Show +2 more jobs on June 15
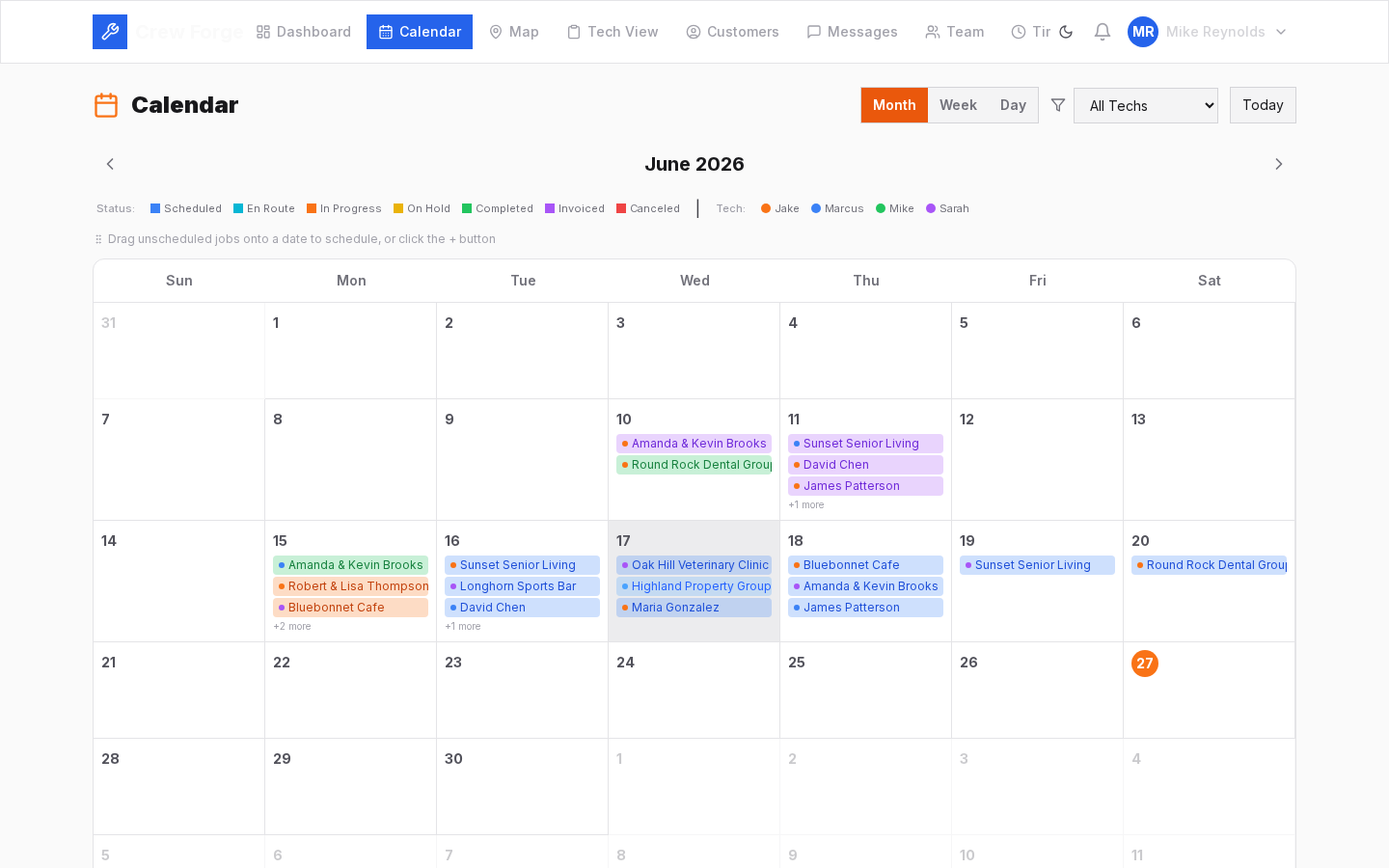 (x=292, y=627)
